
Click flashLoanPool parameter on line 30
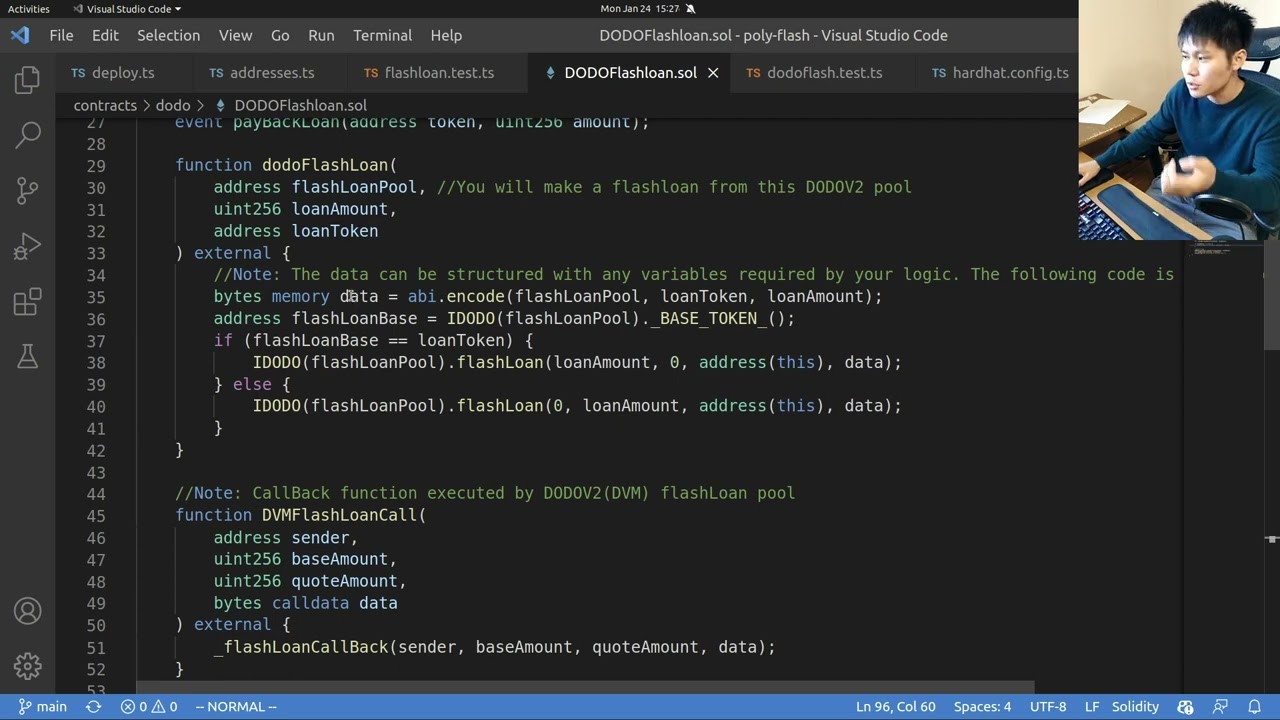354,187
